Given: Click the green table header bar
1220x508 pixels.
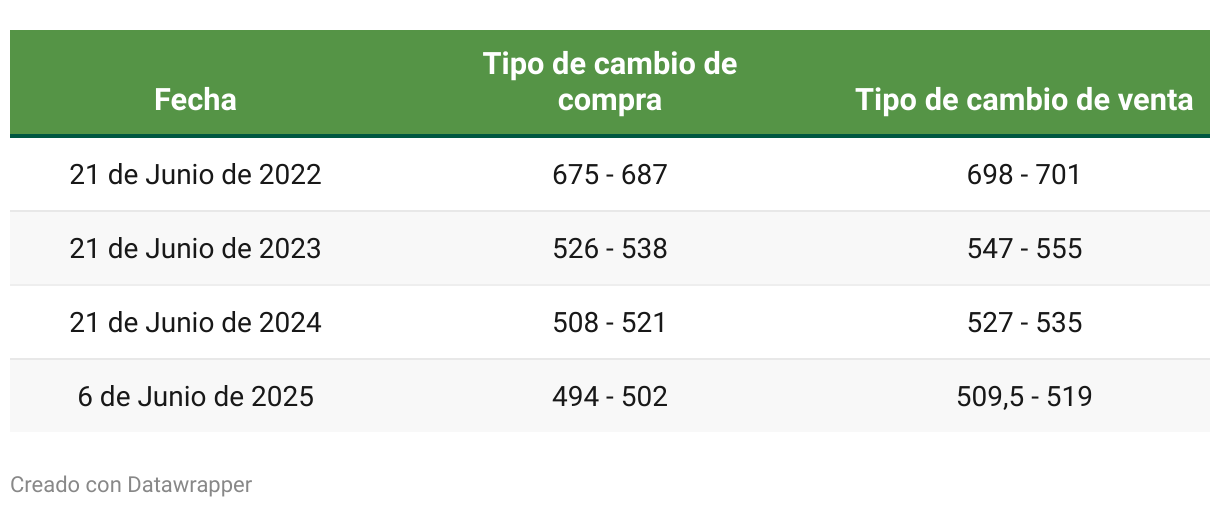Looking at the screenshot, I should coord(610,83).
